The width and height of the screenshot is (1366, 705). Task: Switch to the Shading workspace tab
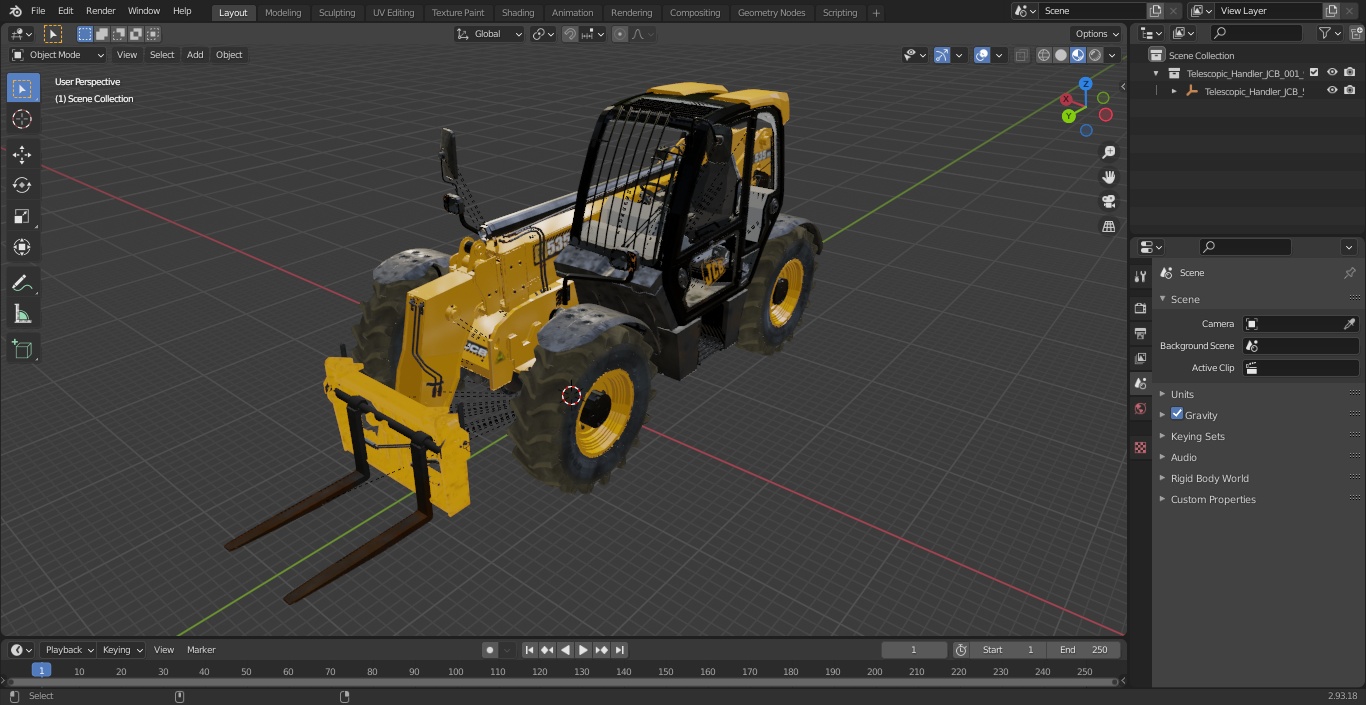(x=518, y=13)
